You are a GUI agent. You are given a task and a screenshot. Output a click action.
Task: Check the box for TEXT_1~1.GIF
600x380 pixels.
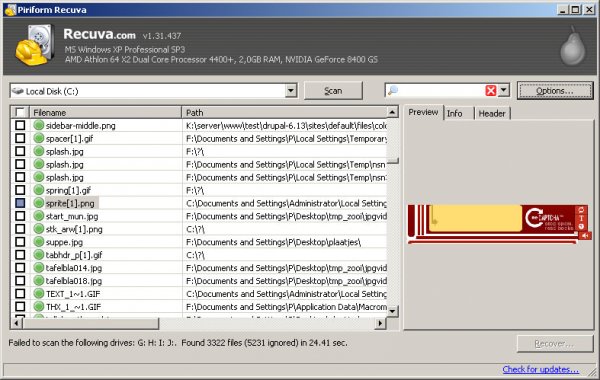(x=20, y=294)
